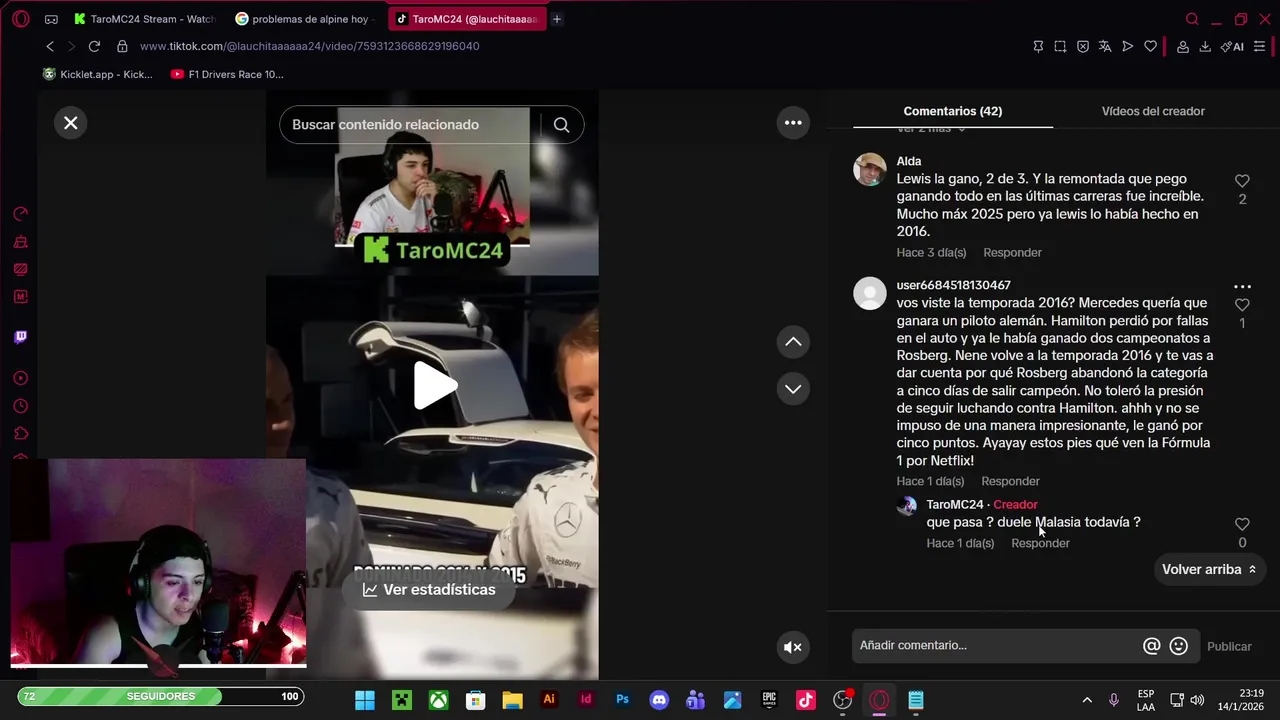Image resolution: width=1280 pixels, height=720 pixels.
Task: Open History clock in sidebar
Action: (20, 407)
